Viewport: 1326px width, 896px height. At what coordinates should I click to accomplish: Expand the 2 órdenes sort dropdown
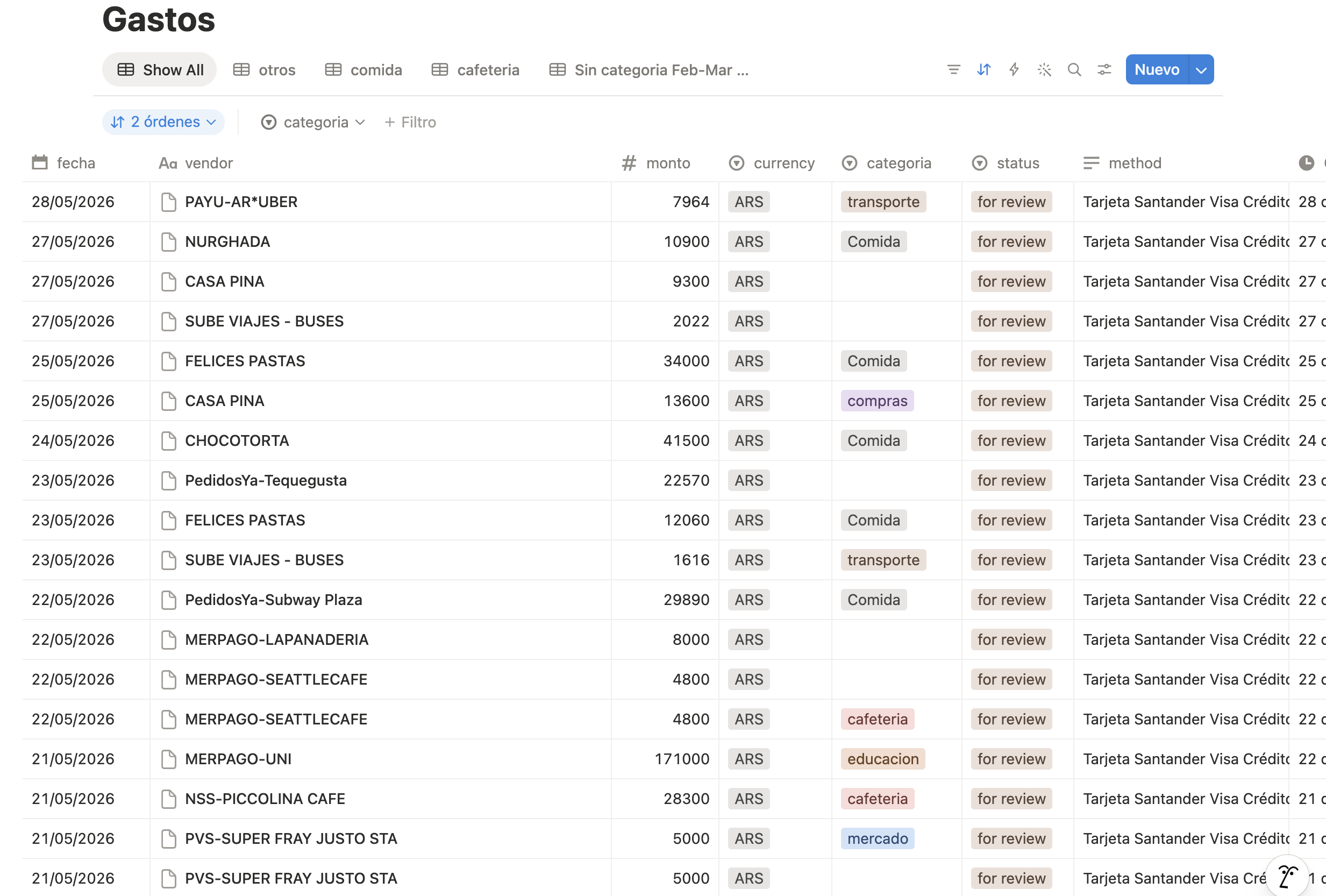pyautogui.click(x=163, y=122)
